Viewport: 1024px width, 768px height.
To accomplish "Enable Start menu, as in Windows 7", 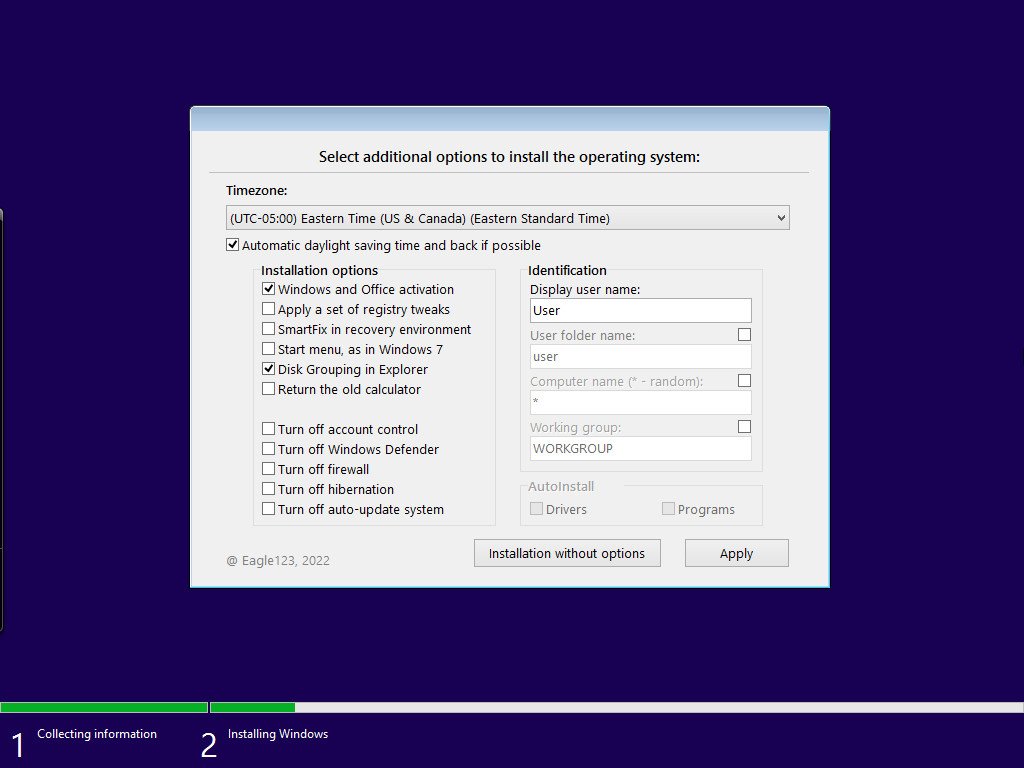I will (268, 349).
